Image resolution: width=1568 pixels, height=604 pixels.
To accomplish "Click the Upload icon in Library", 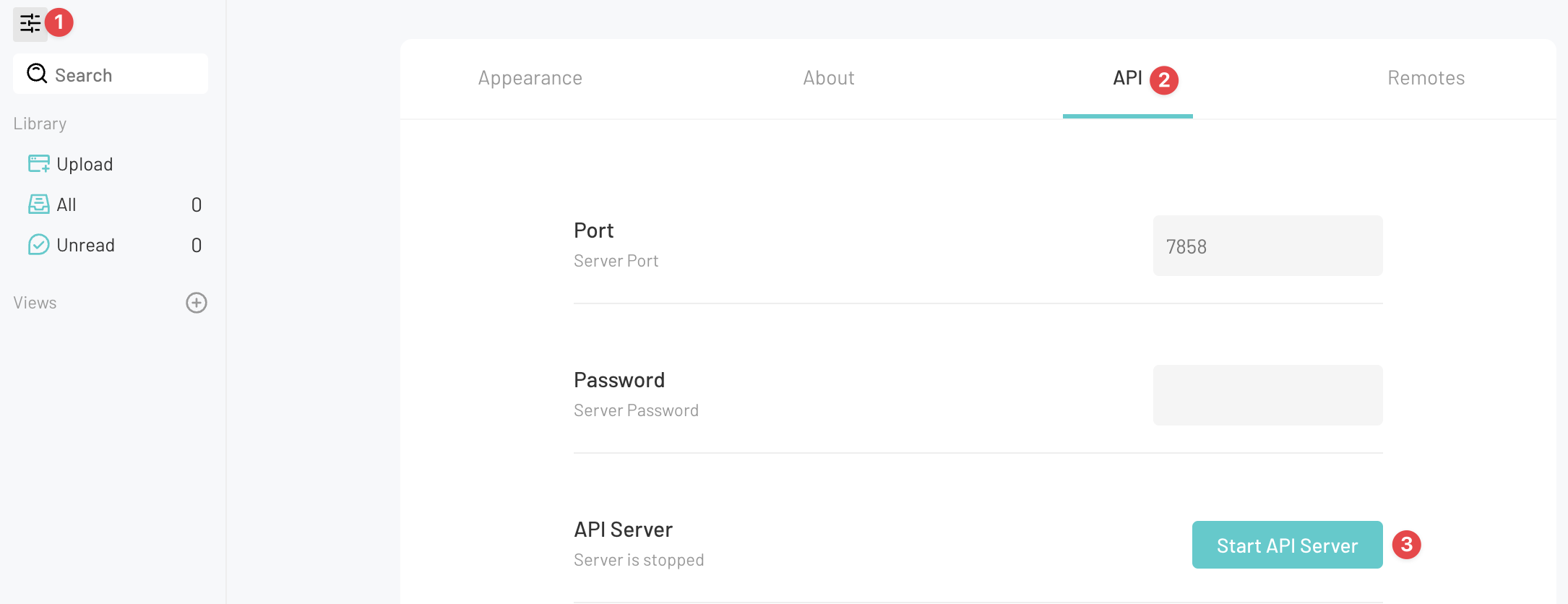I will (38, 164).
